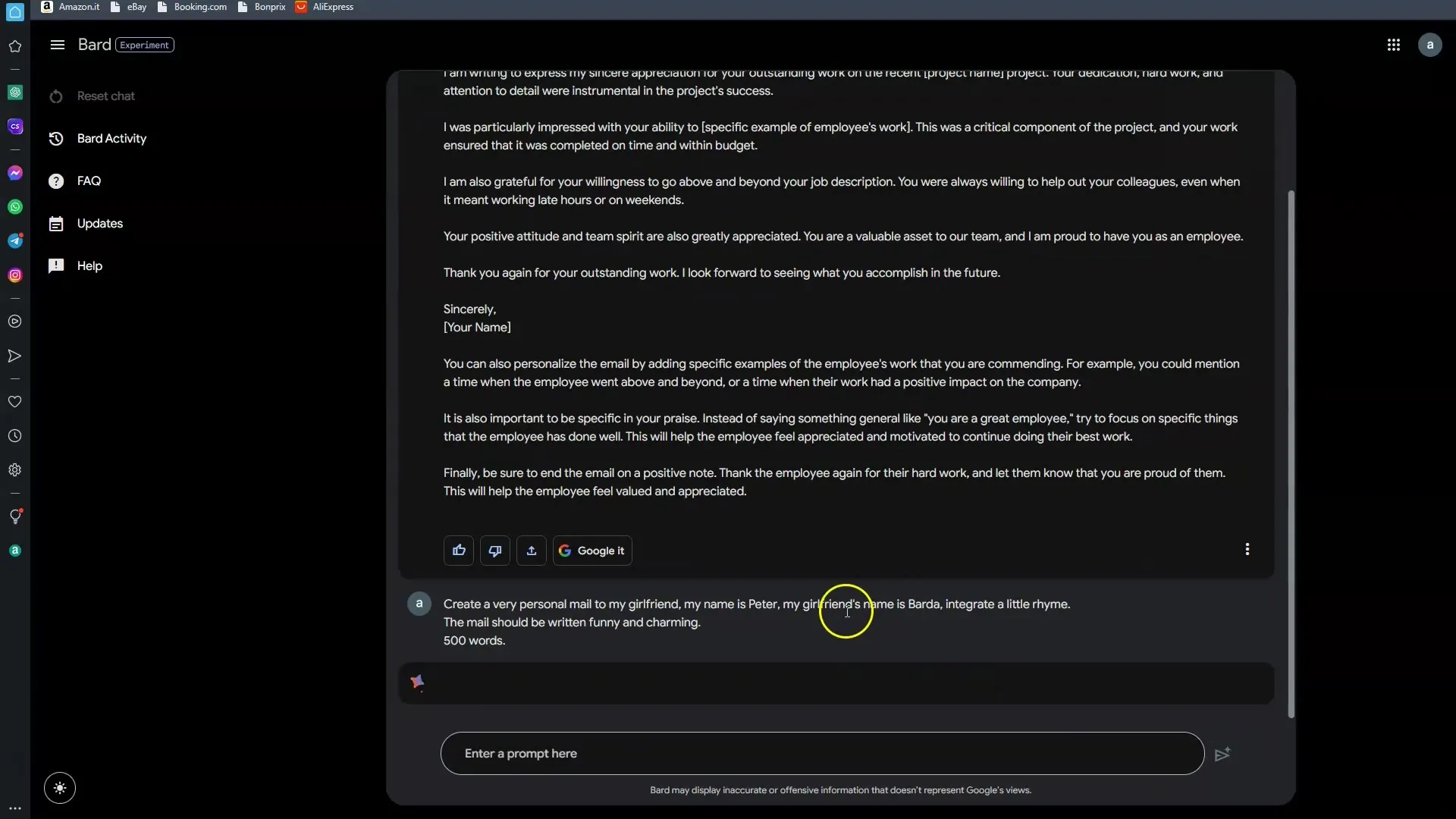Image resolution: width=1456 pixels, height=819 pixels.
Task: Open the sidebar send/flow arrow icon
Action: coord(14,356)
